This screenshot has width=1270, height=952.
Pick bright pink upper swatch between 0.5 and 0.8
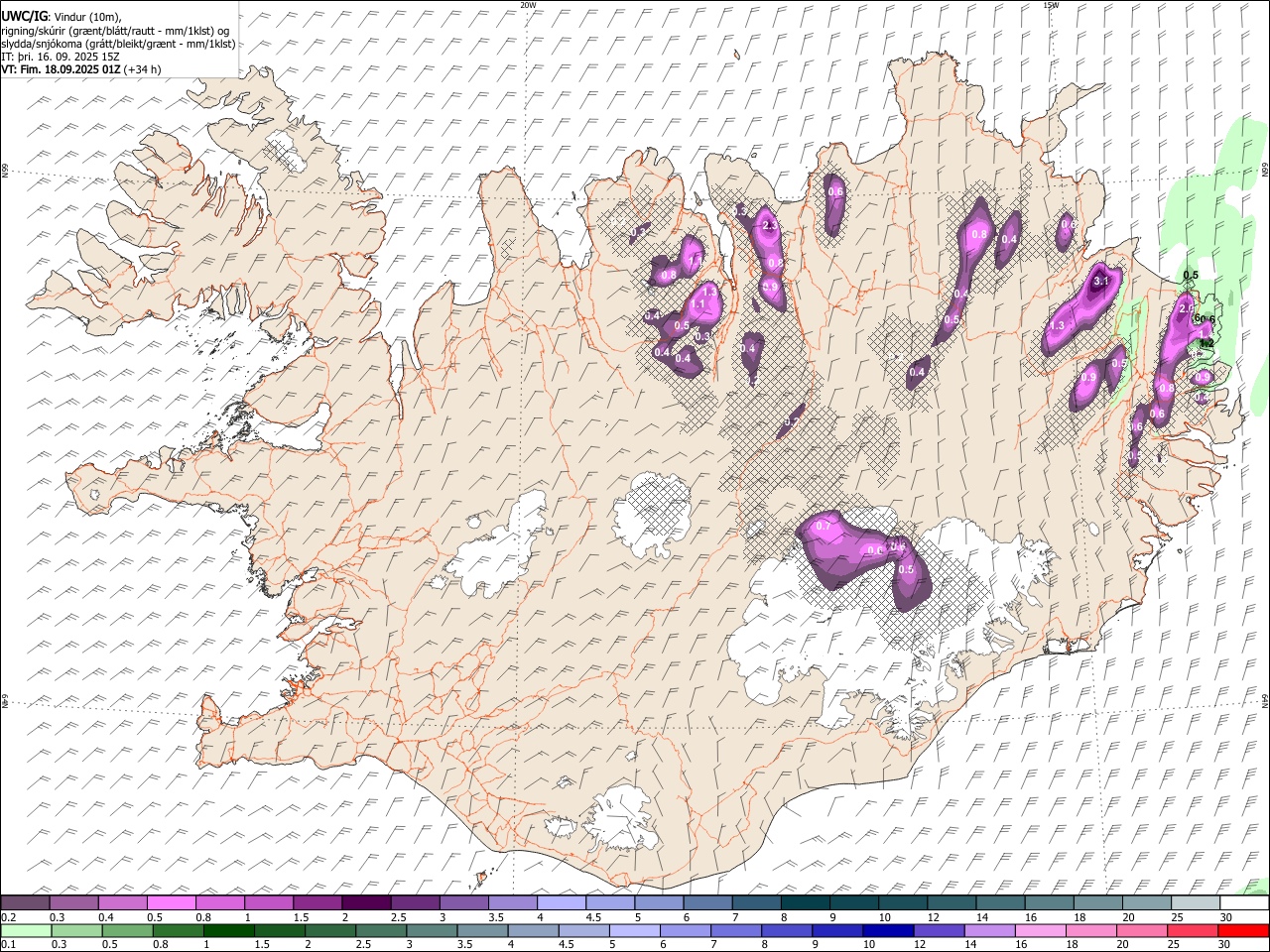pos(172,902)
